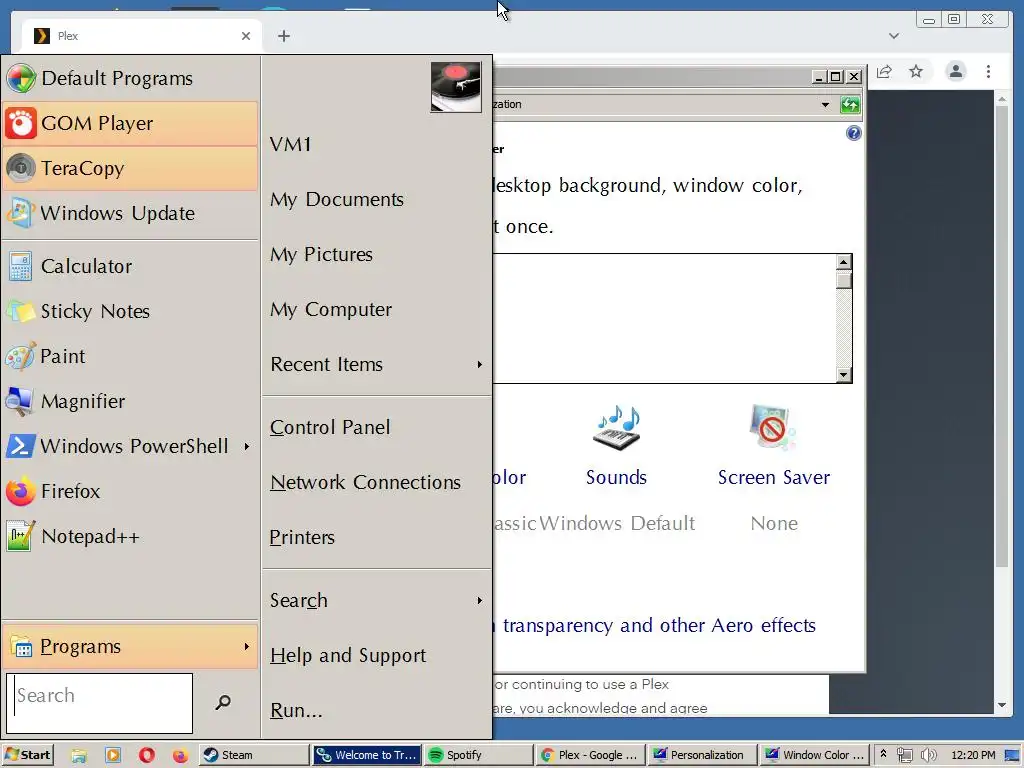Expand the Programs menu

coord(131,647)
